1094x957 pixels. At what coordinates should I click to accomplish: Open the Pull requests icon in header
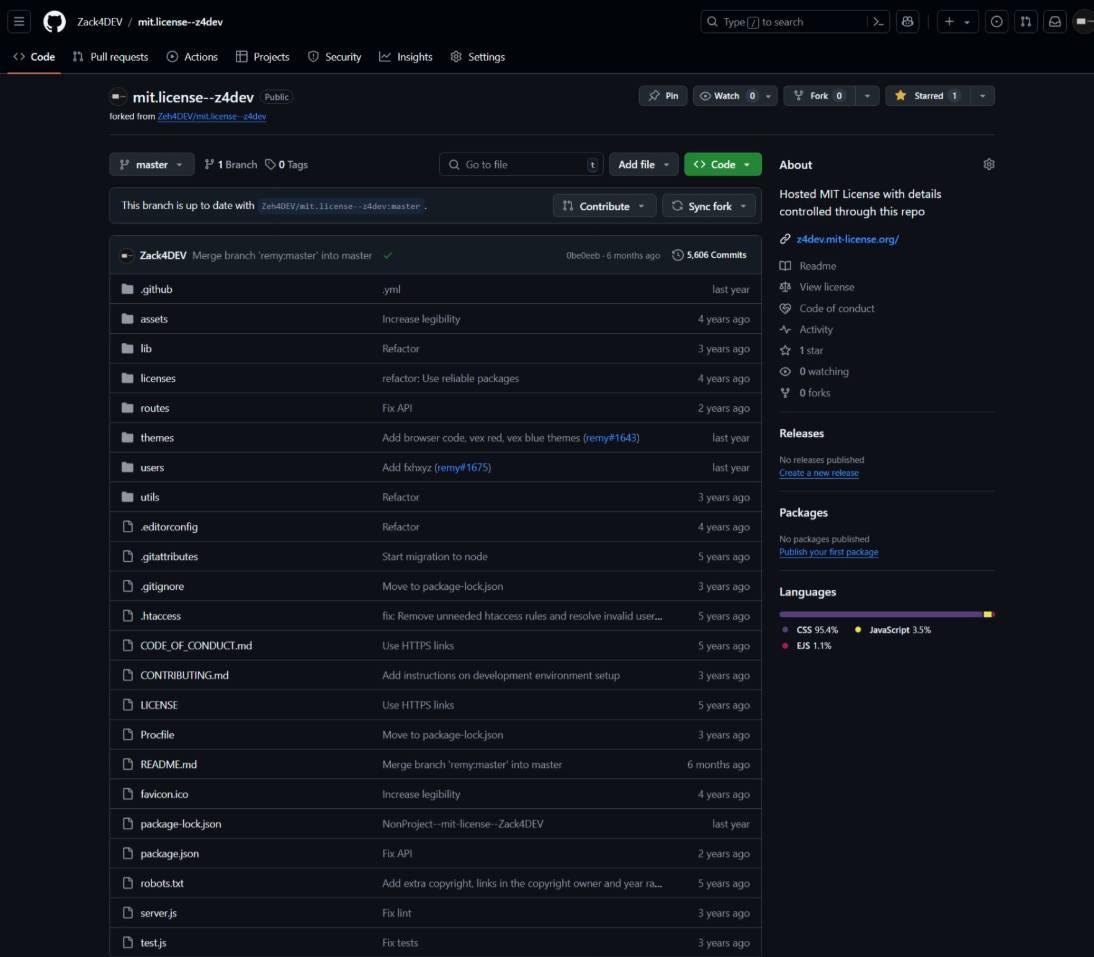(x=1026, y=22)
